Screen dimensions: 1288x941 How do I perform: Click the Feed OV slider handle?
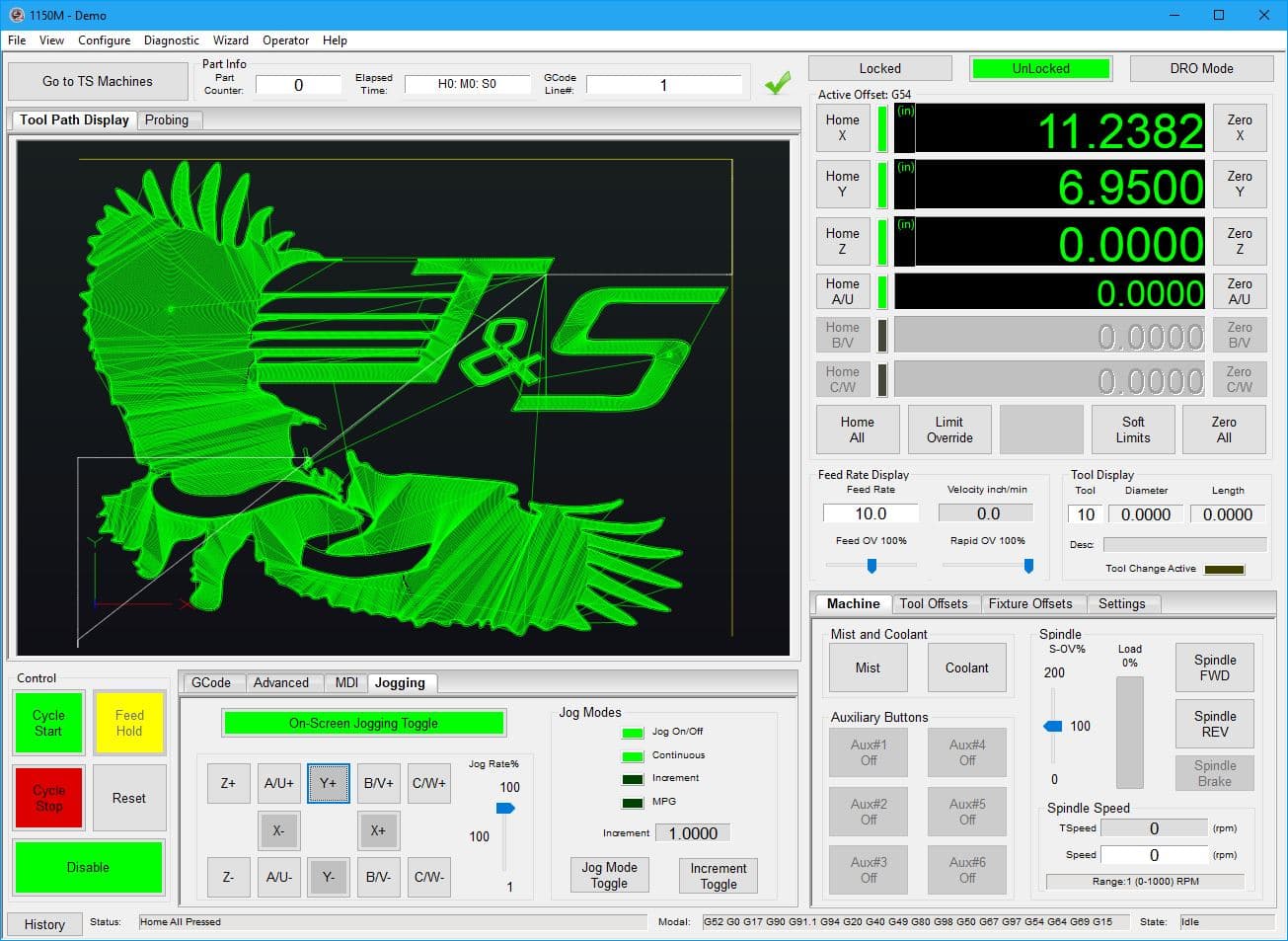(871, 566)
